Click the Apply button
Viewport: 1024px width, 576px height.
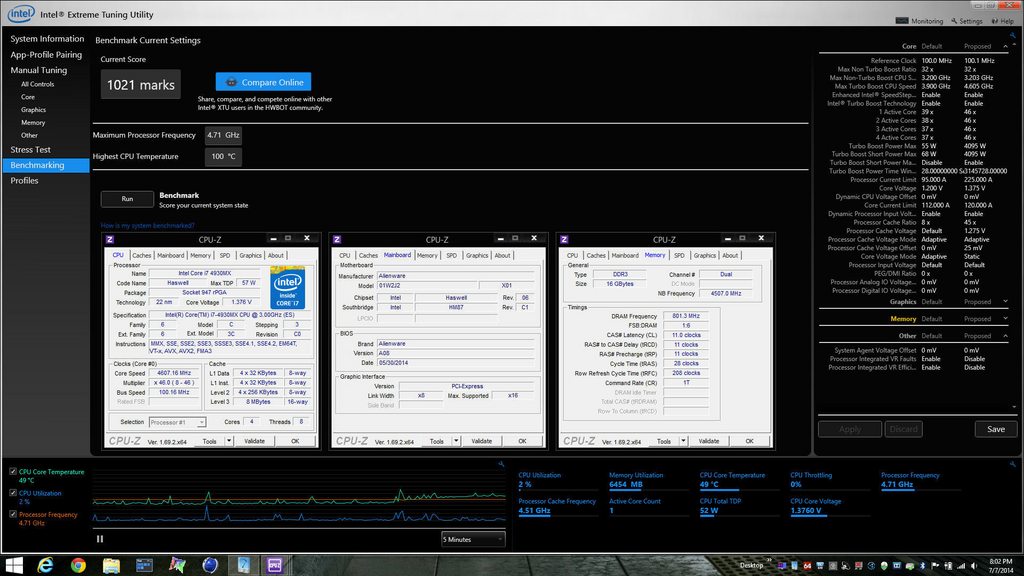[x=849, y=429]
